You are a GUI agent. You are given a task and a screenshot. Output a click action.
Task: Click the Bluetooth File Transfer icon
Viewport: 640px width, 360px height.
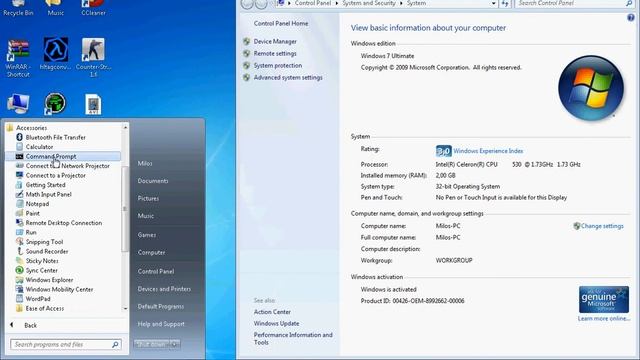tap(19, 137)
